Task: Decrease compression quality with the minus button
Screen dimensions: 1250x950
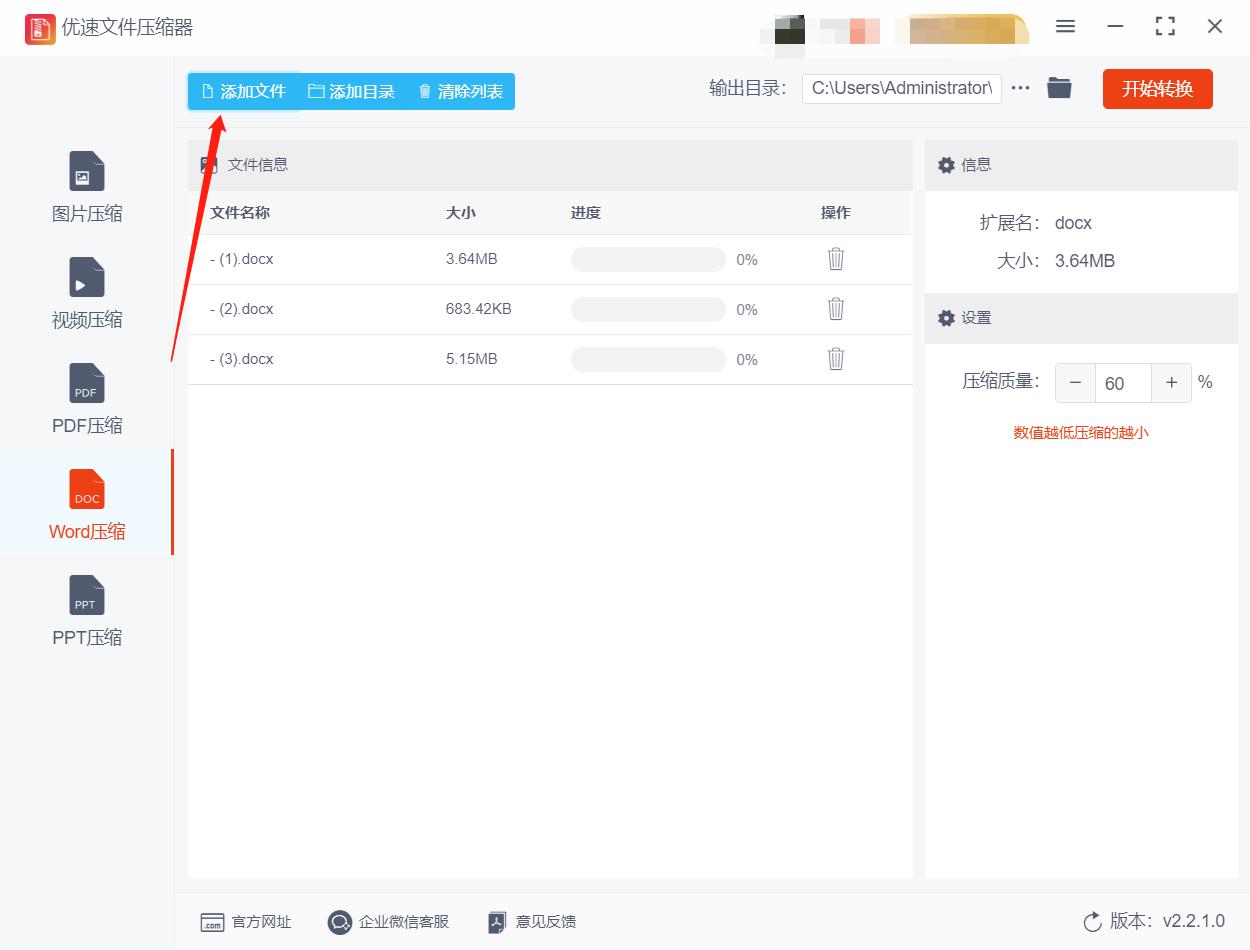Action: tap(1075, 382)
